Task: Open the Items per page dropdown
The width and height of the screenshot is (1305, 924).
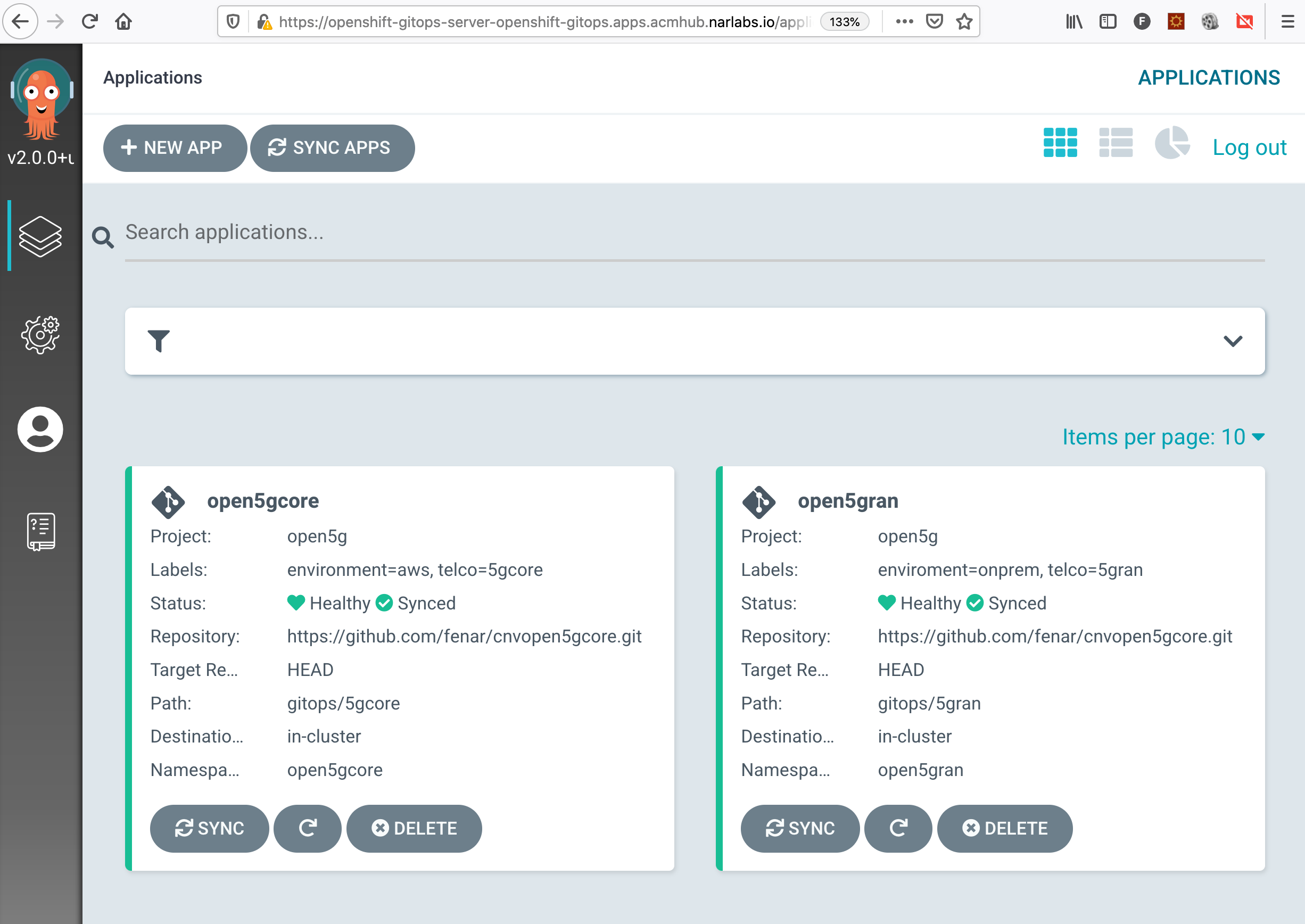Action: 1163,437
